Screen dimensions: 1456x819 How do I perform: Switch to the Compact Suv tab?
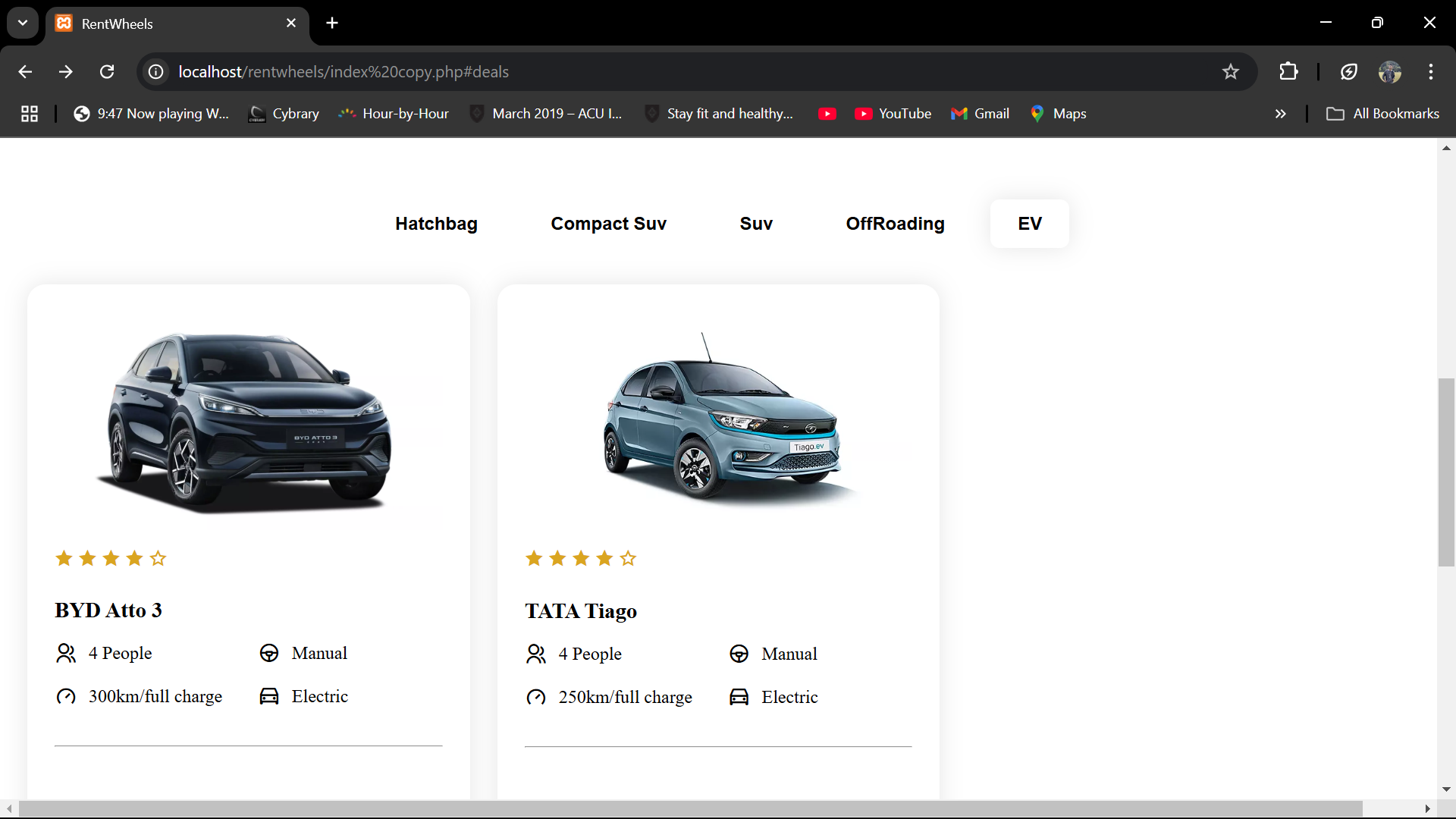(x=608, y=224)
